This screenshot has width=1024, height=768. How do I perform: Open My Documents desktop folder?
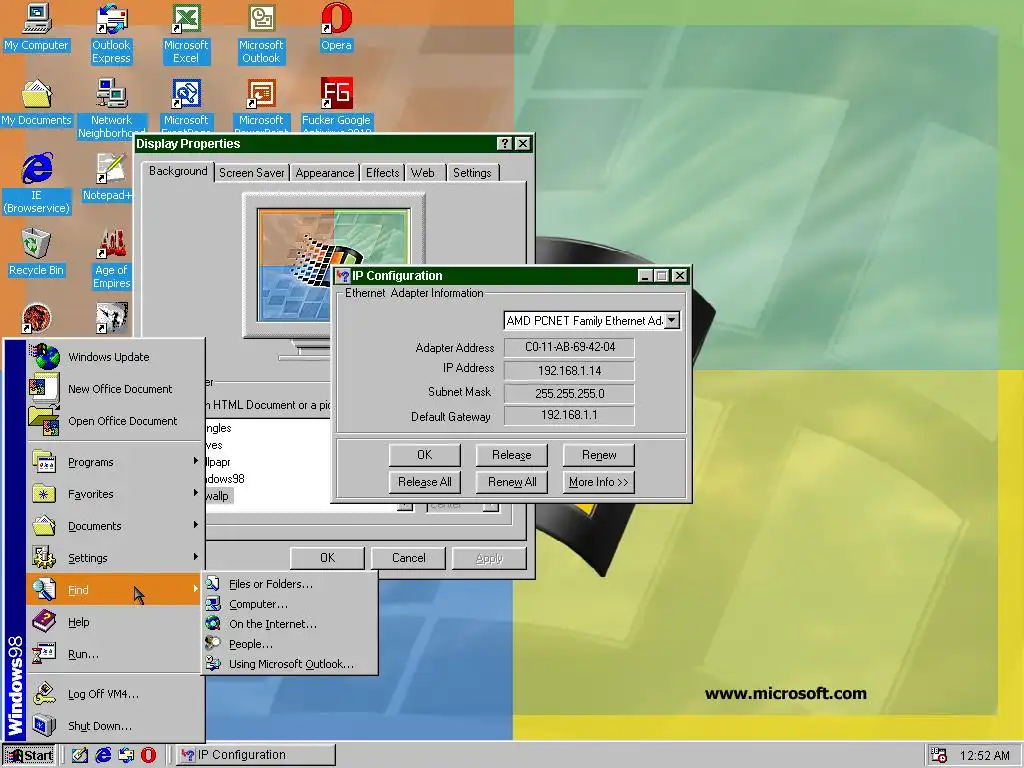tap(36, 103)
